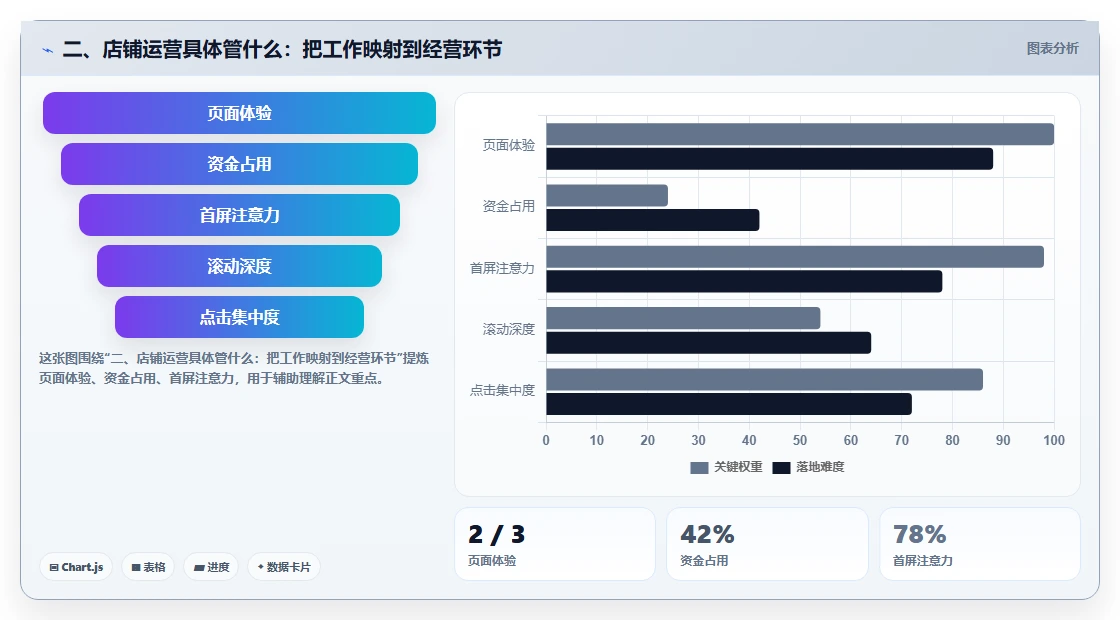1120x620 pixels.
Task: Click the 首屏注意力 落地难度 dark bar
Action: (744, 281)
